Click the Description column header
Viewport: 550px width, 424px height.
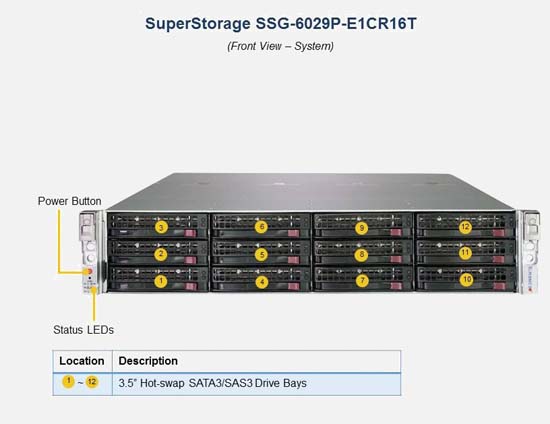pos(148,361)
